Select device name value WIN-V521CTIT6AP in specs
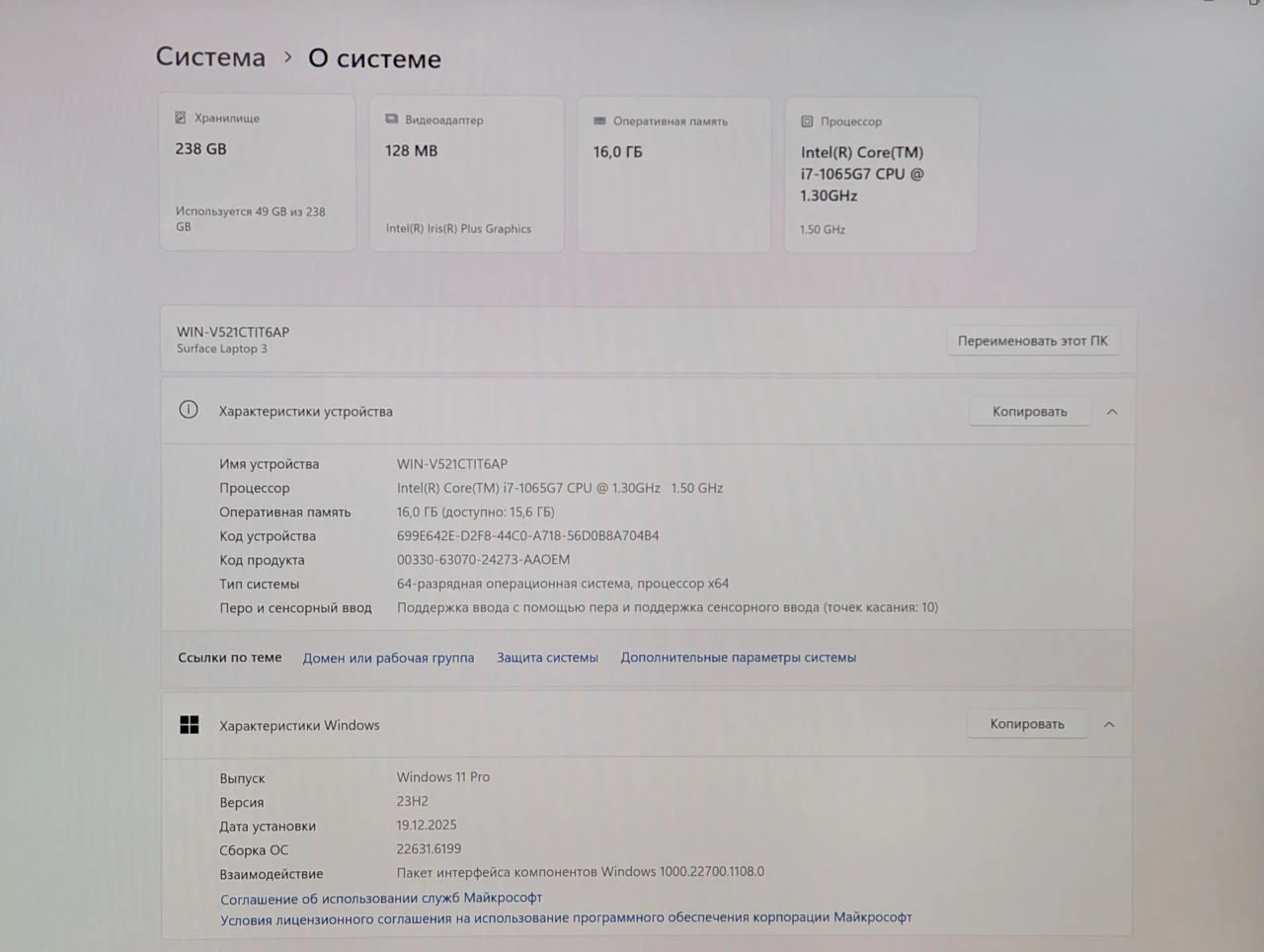Screen dimensions: 1264x952 pos(452,464)
